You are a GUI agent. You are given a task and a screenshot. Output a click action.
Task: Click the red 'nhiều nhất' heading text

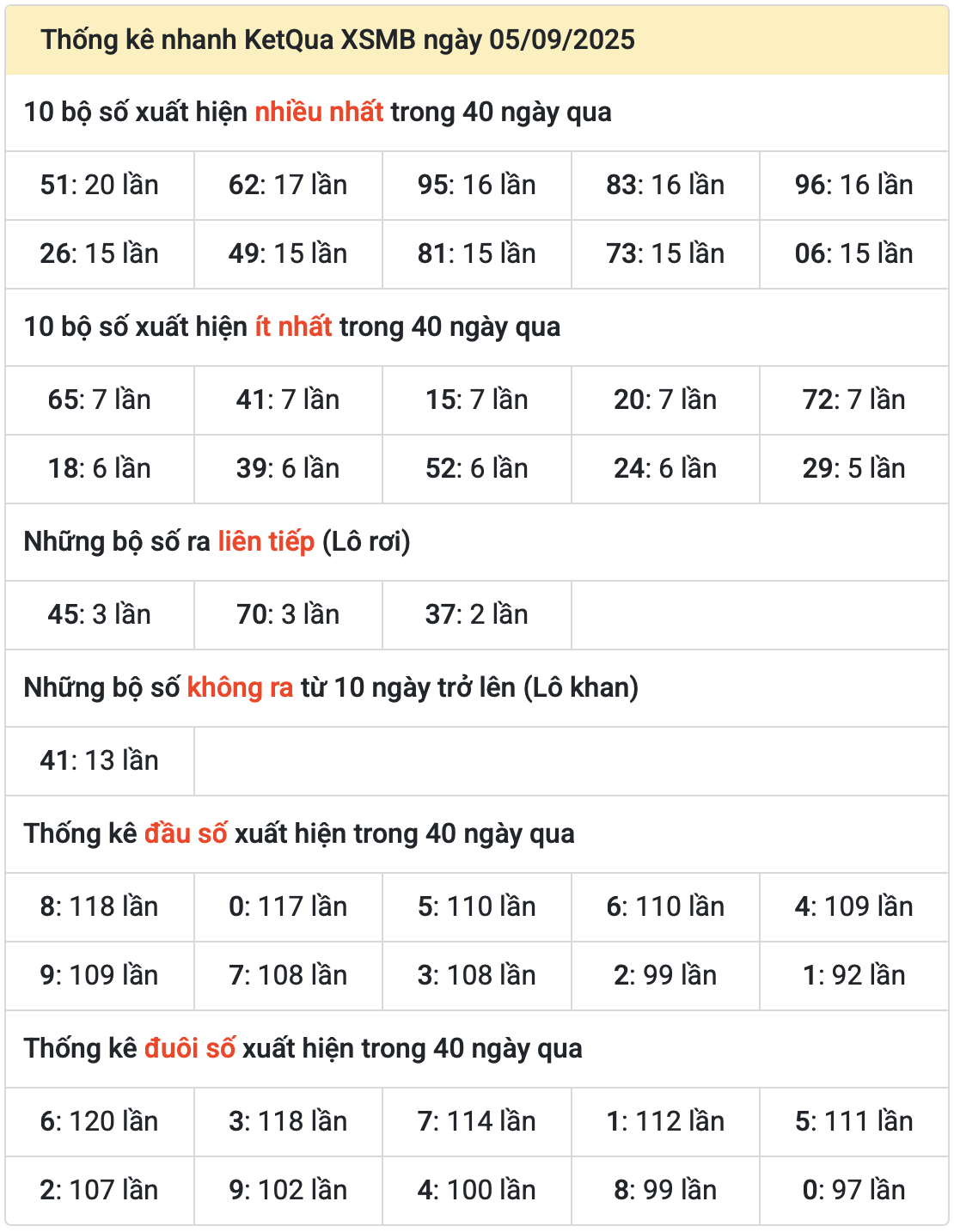point(319,113)
